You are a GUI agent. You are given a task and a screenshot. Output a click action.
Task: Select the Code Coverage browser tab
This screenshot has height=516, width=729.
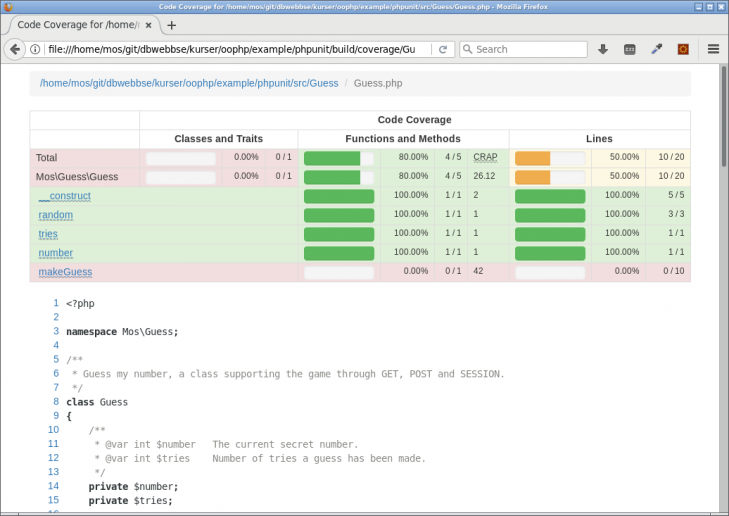tap(85, 25)
